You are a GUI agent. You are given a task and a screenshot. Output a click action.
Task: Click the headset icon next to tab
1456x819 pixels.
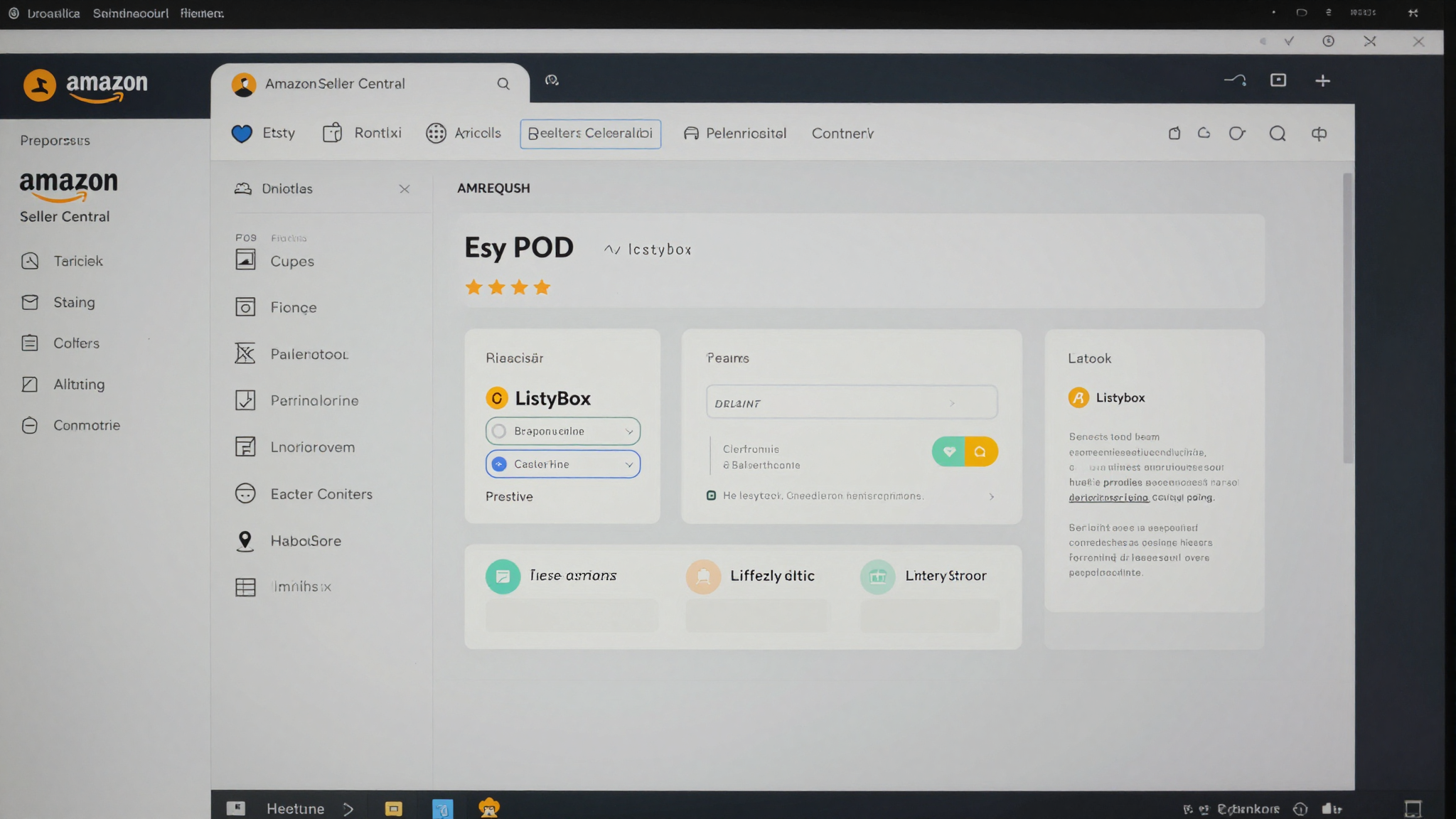[x=552, y=80]
